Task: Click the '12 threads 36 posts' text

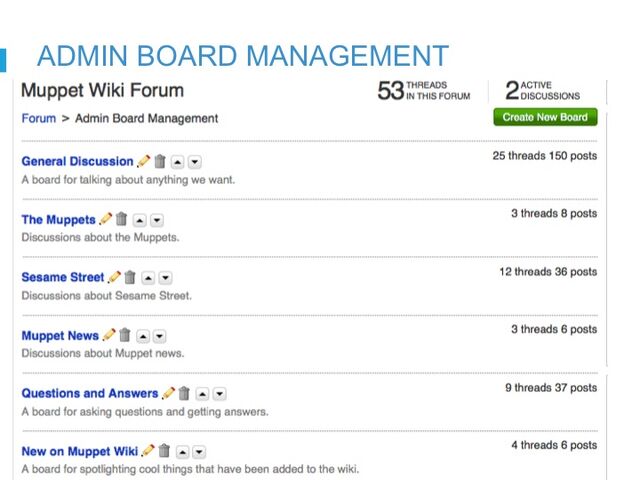Action: coord(548,271)
